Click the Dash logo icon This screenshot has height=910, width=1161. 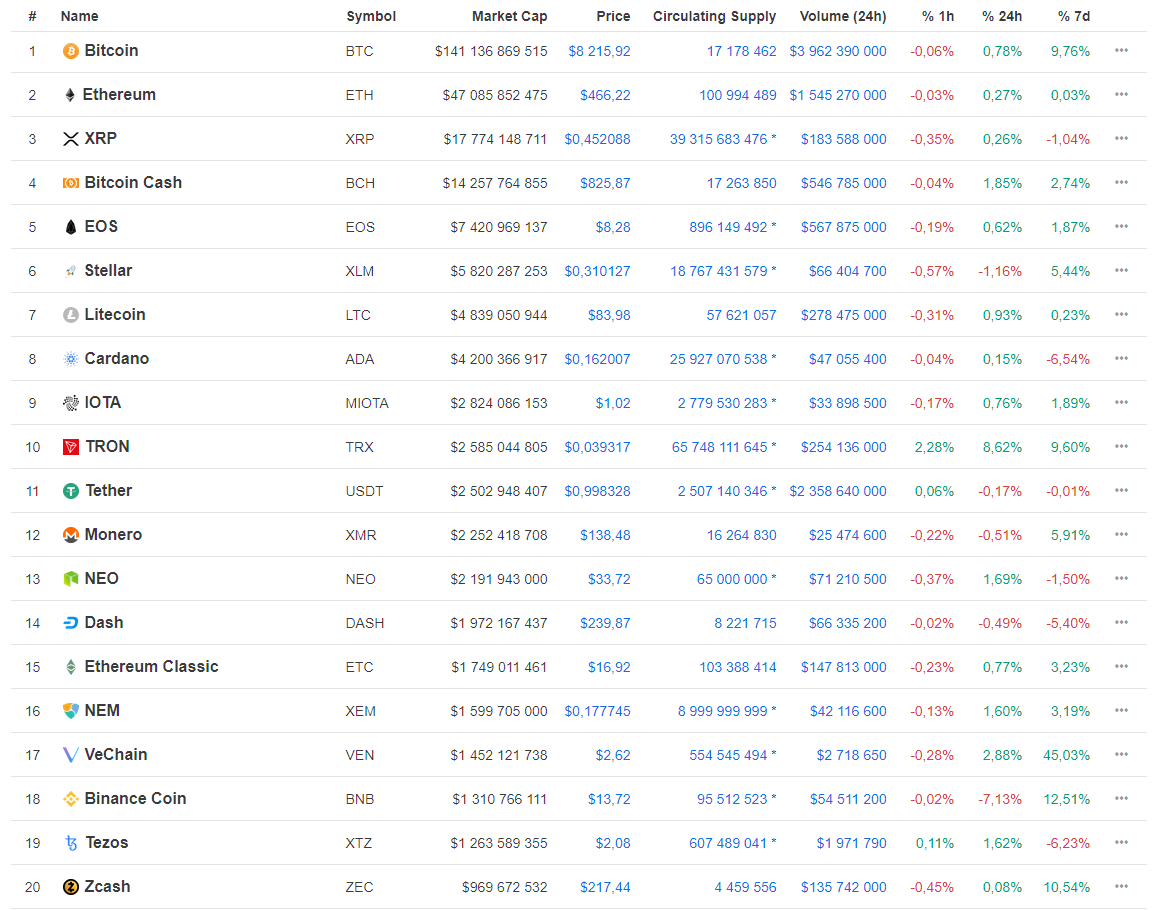point(71,623)
